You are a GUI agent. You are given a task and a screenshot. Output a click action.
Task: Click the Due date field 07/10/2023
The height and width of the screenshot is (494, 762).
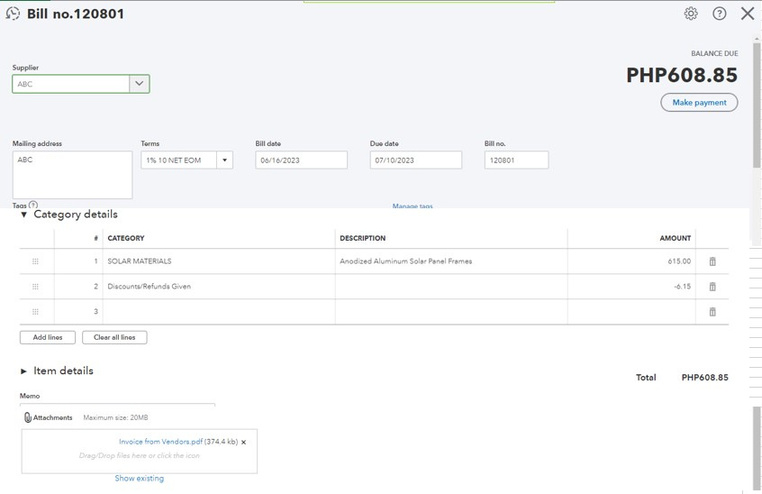[416, 160]
